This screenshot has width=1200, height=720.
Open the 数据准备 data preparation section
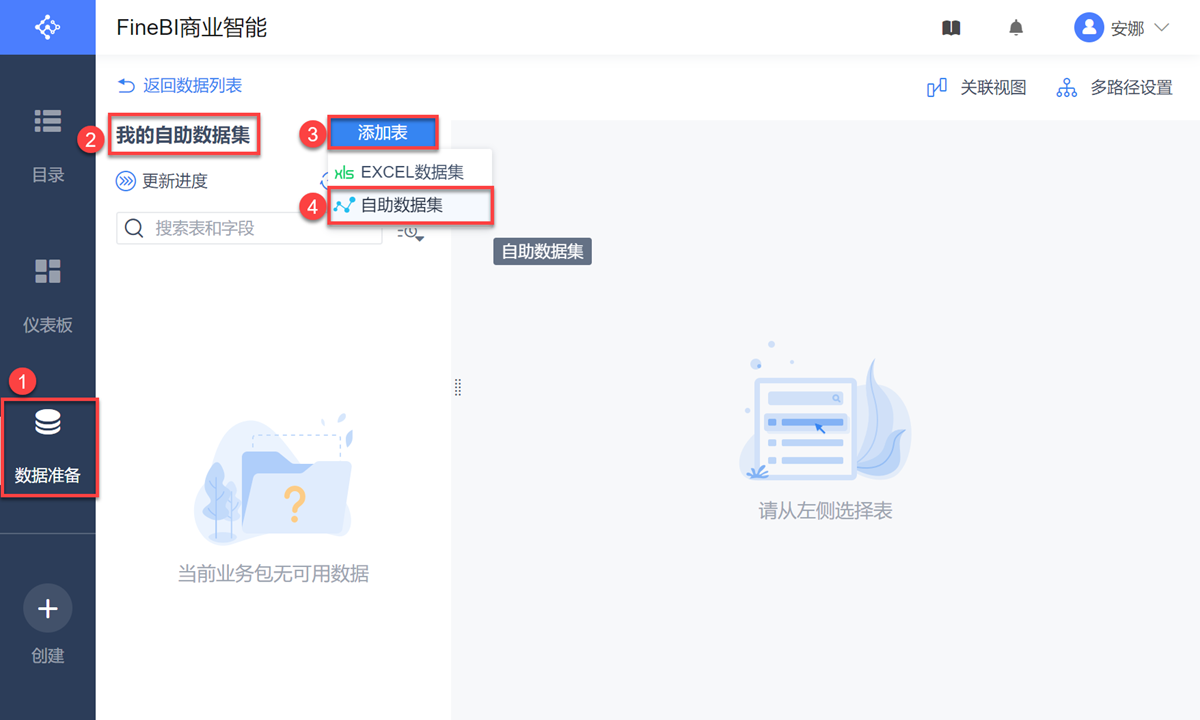48,446
